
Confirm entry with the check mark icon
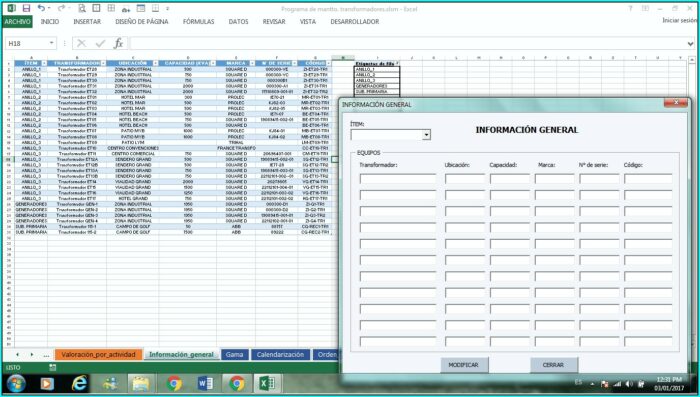100,43
